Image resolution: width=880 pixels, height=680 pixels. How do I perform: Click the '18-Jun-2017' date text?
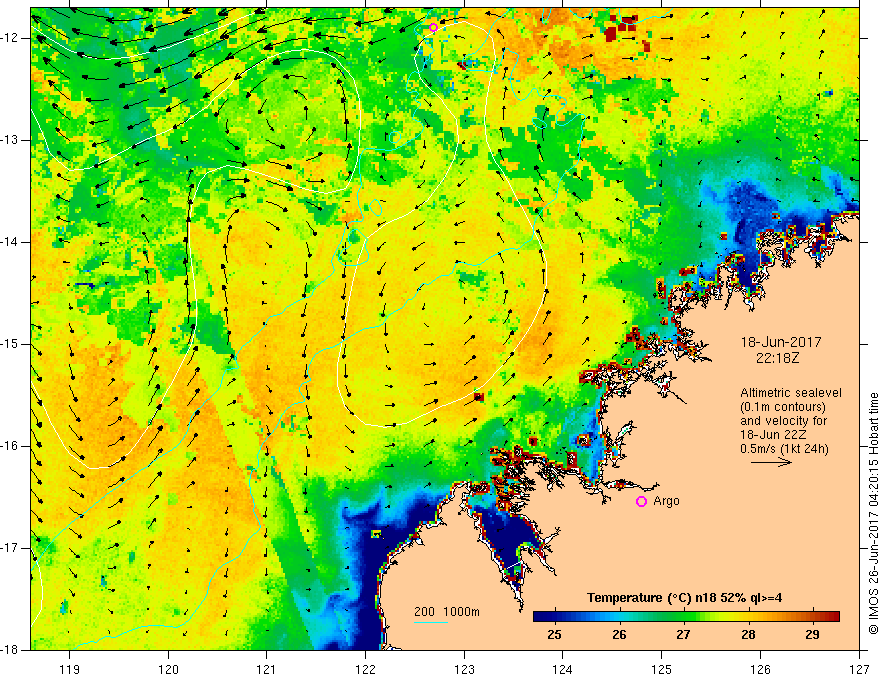(781, 342)
